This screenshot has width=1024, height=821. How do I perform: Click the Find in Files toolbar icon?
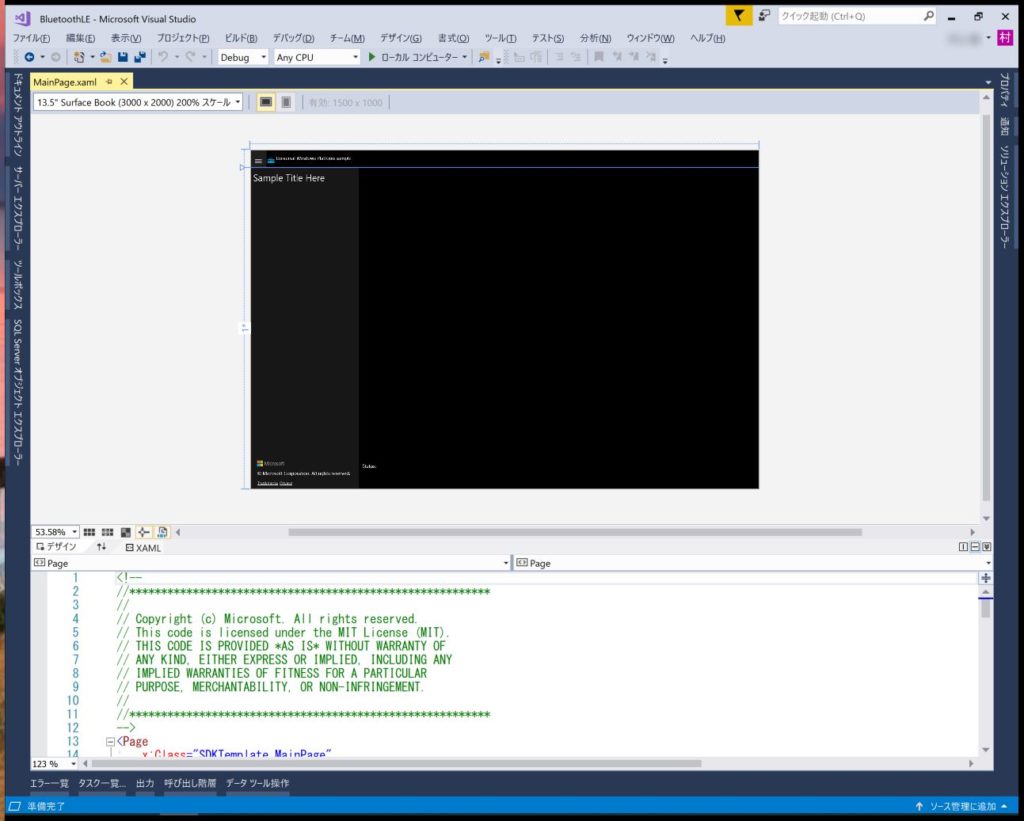click(484, 57)
